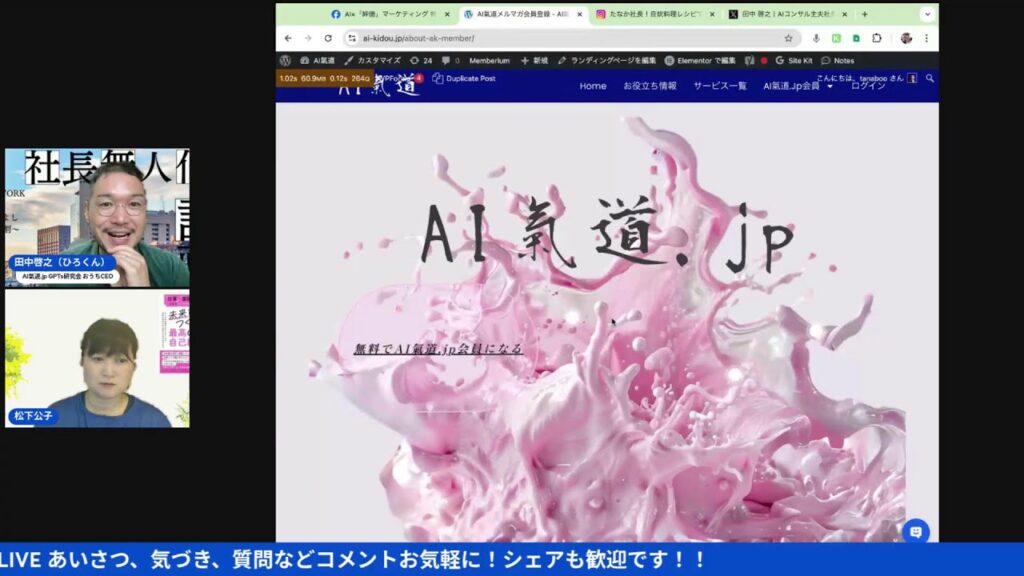Click Elementor で編集 in admin bar
This screenshot has width=1024, height=576.
(700, 60)
